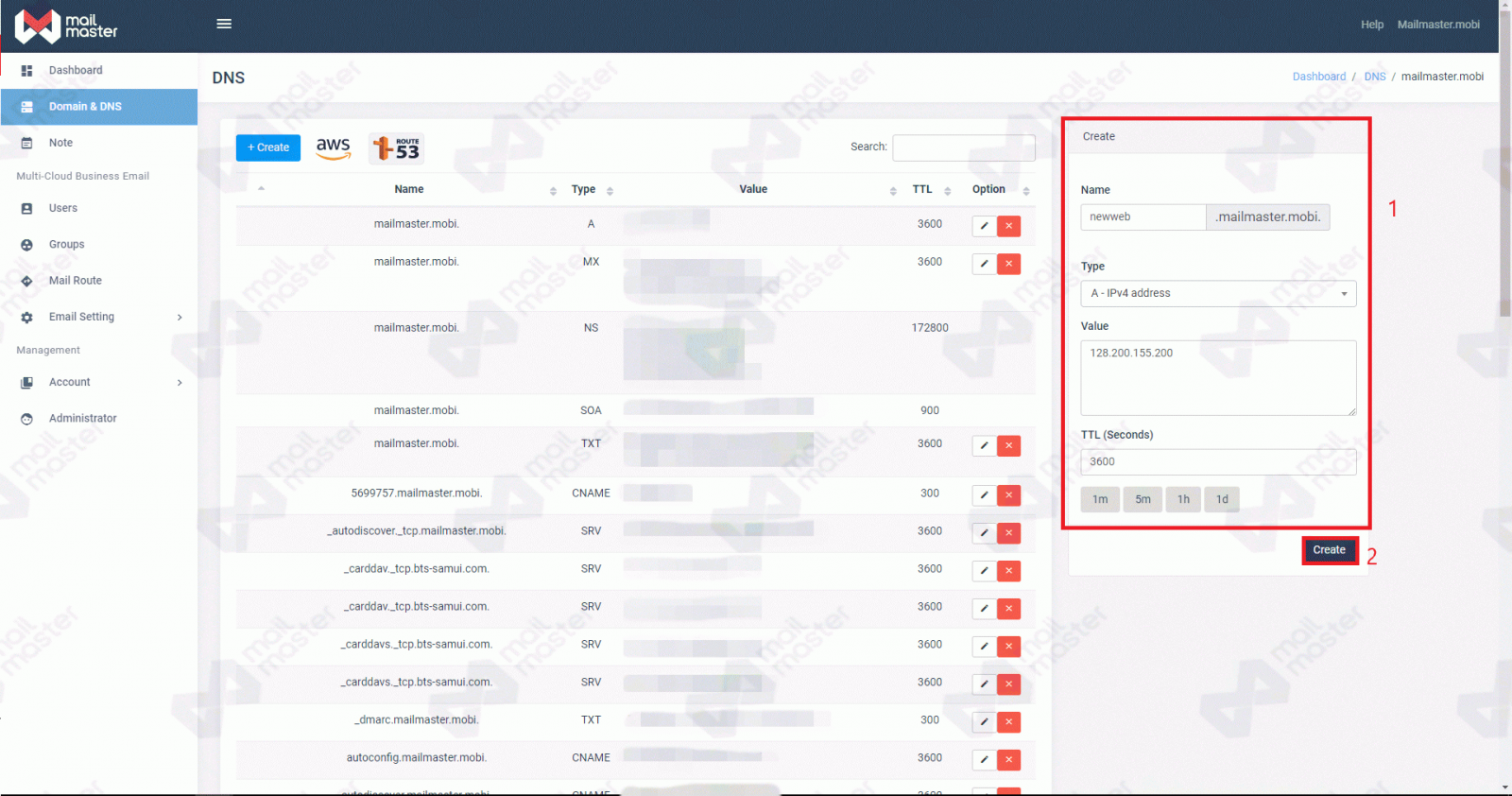
Task: Click the Groups sidebar icon
Action: (26, 245)
